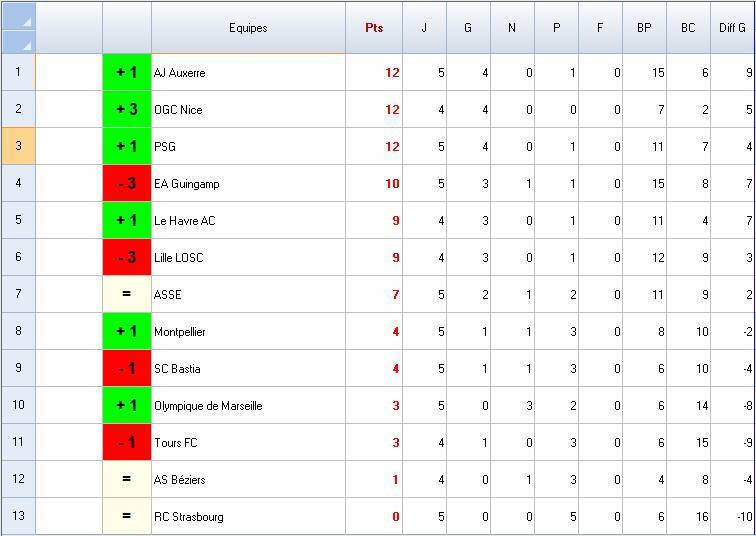Click the Diff G column header
The width and height of the screenshot is (756, 536).
pyautogui.click(x=732, y=28)
